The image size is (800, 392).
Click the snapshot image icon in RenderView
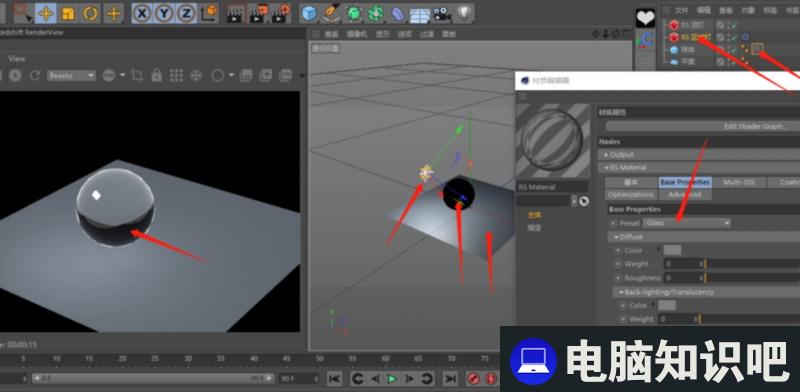pyautogui.click(x=245, y=76)
